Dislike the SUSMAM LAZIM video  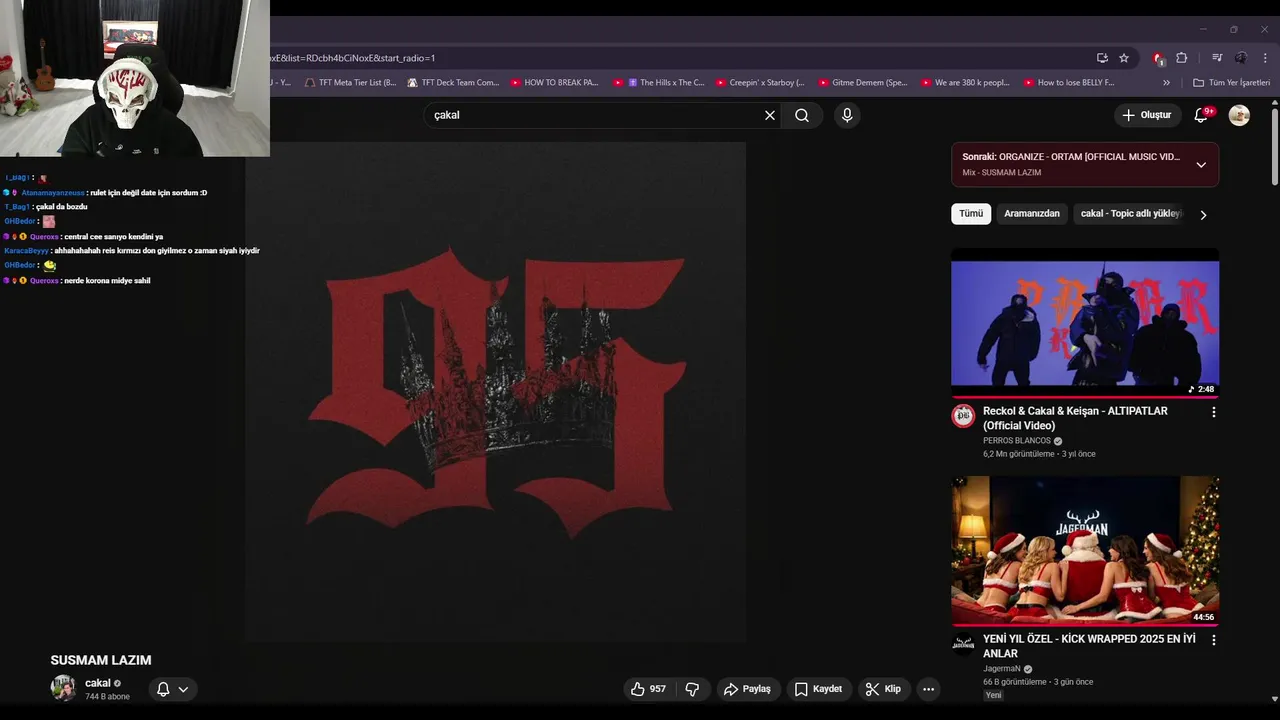click(x=692, y=689)
